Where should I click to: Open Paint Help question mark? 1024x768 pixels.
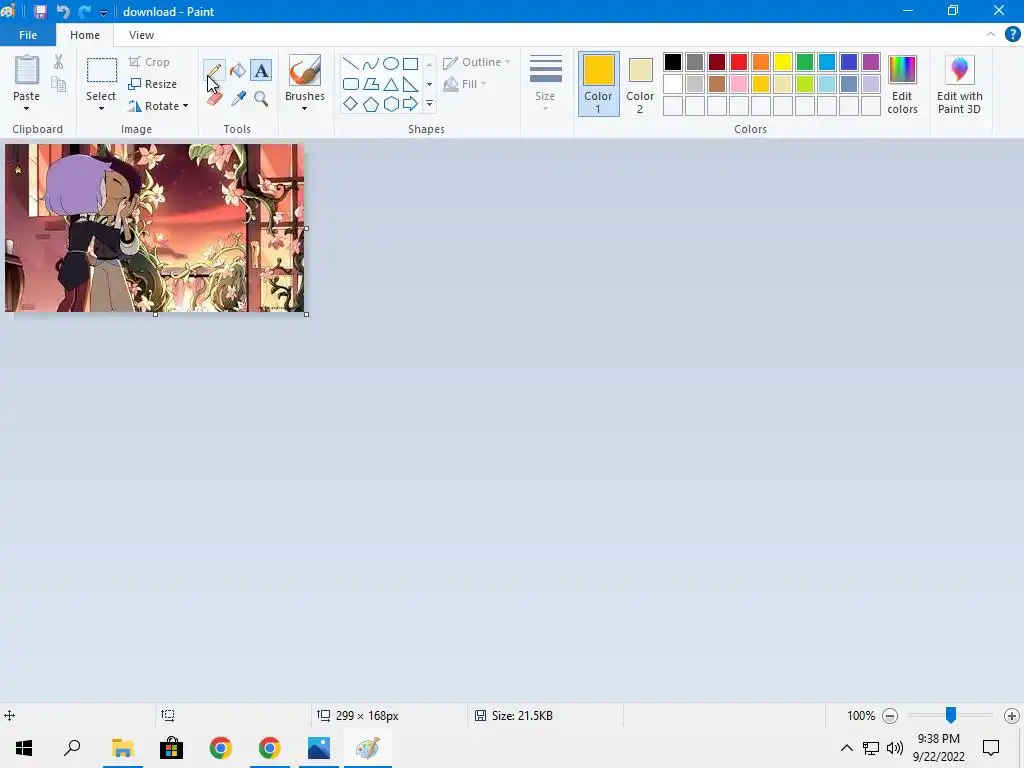(1012, 35)
